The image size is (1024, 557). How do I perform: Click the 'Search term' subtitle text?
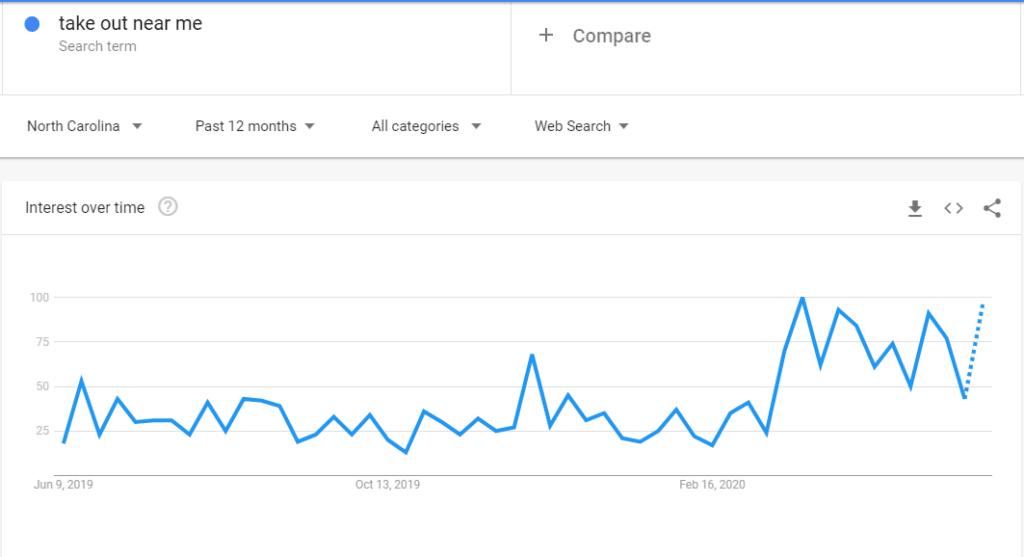(x=97, y=46)
